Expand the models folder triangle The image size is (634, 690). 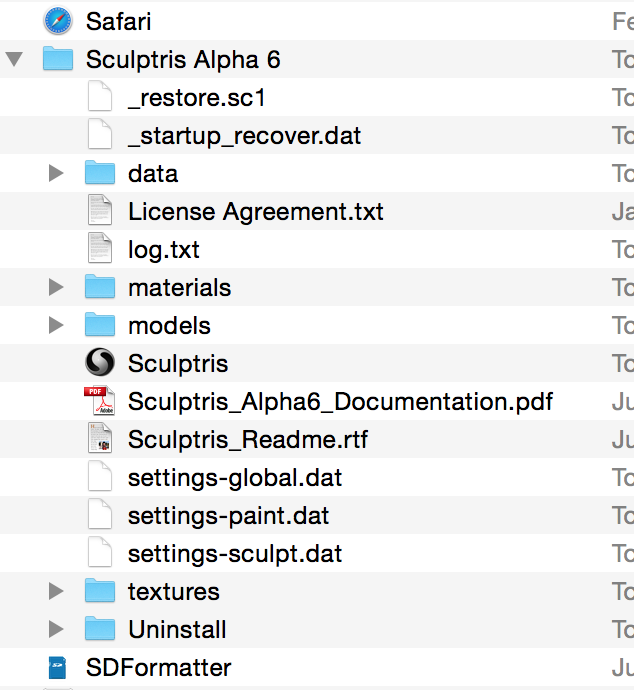pos(56,325)
